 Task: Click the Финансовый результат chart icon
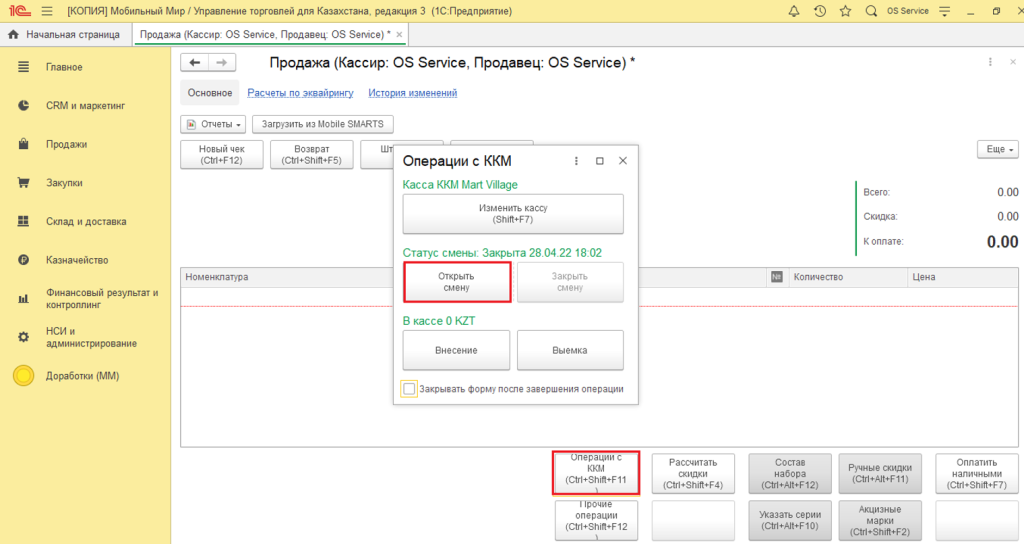click(24, 298)
